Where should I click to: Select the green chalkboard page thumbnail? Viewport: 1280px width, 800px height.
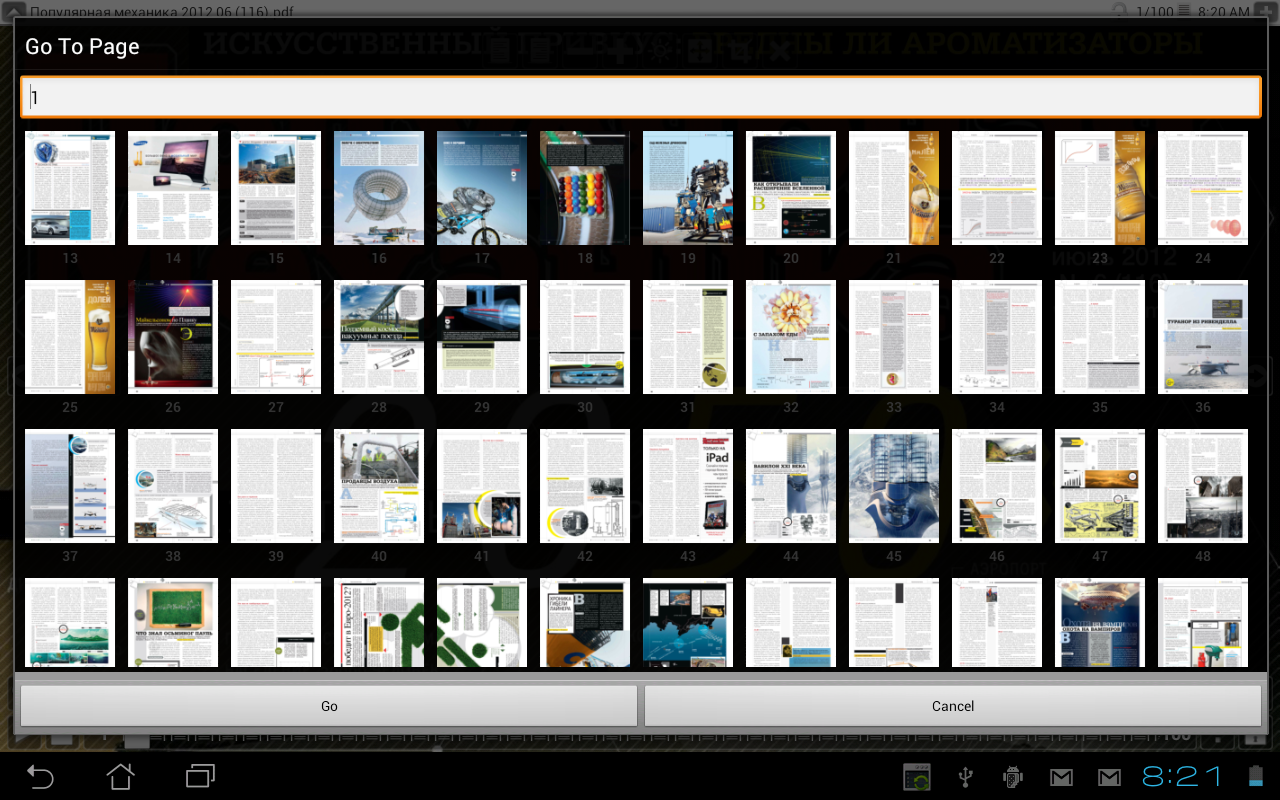tap(173, 622)
